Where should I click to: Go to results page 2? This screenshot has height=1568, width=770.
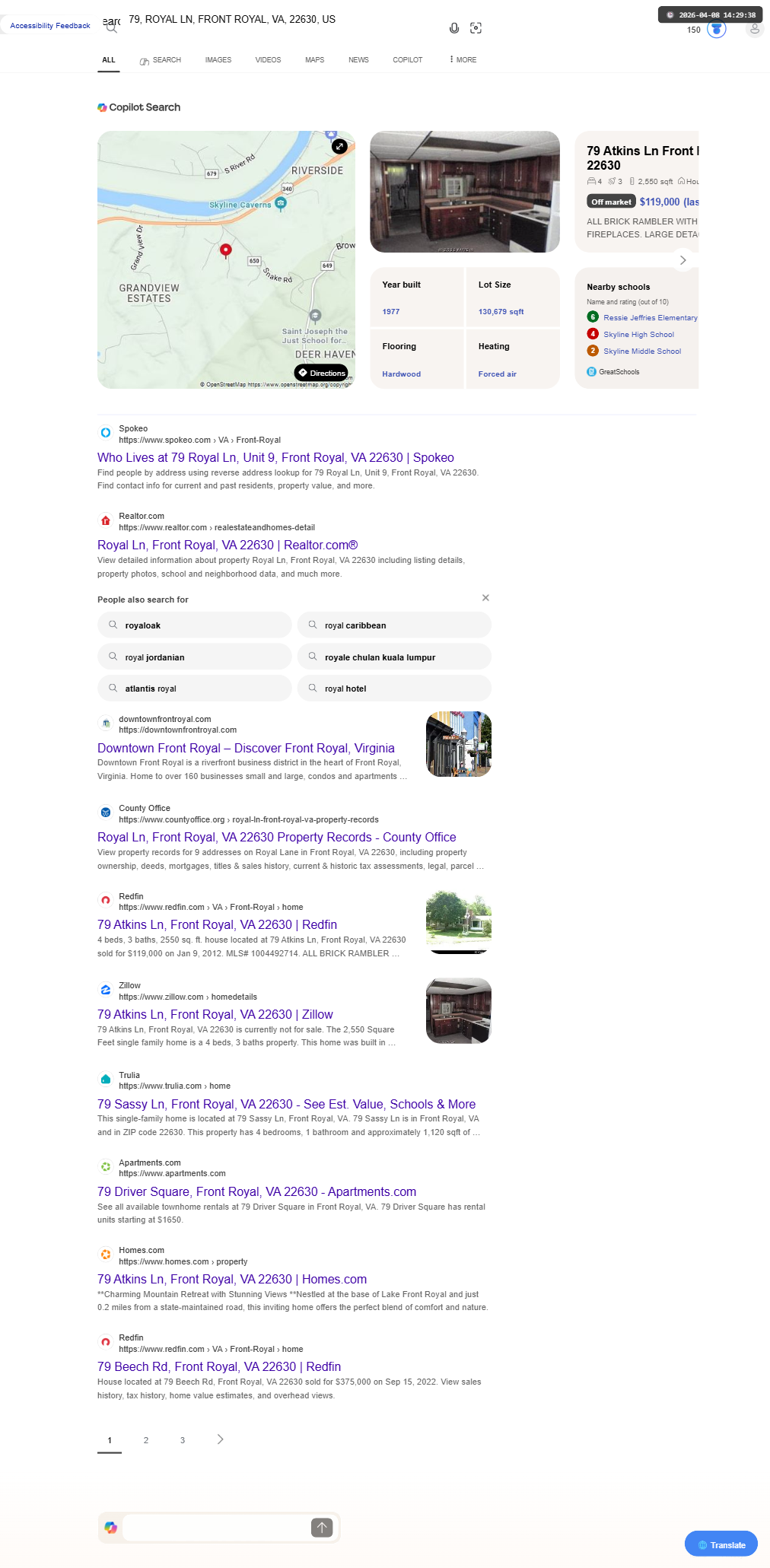146,1440
